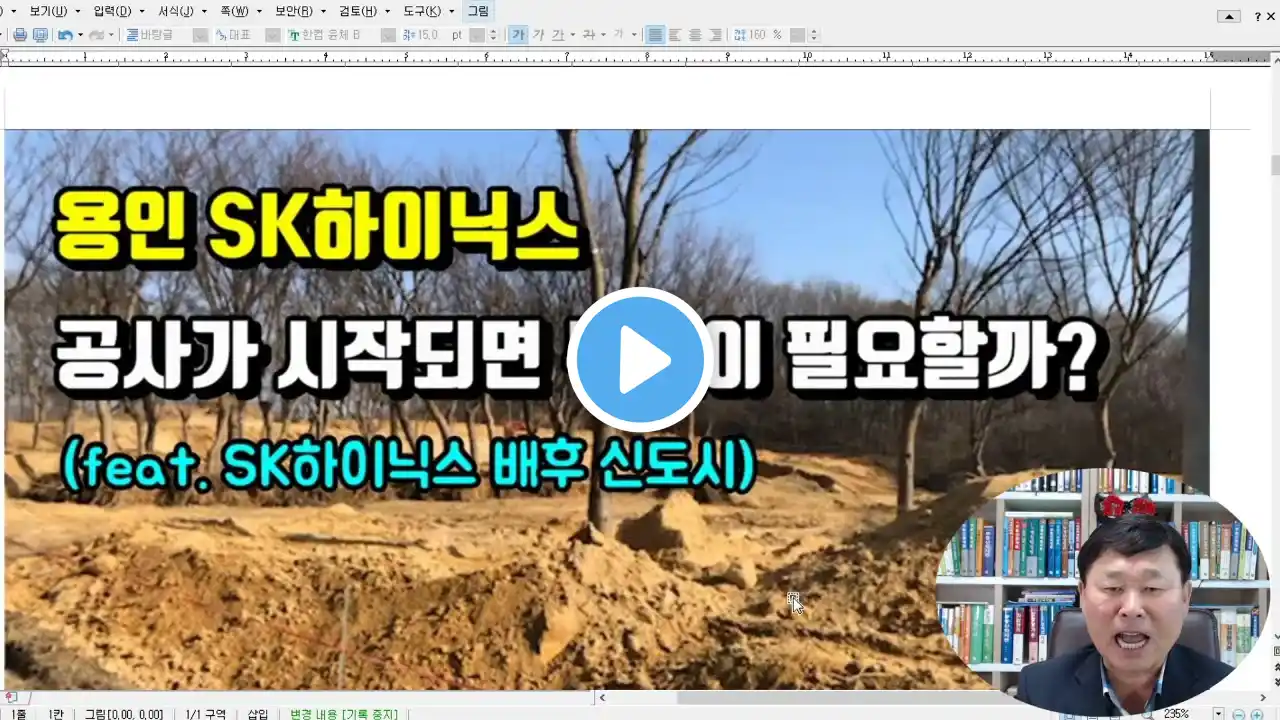Click the redo arrow icon

97,35
